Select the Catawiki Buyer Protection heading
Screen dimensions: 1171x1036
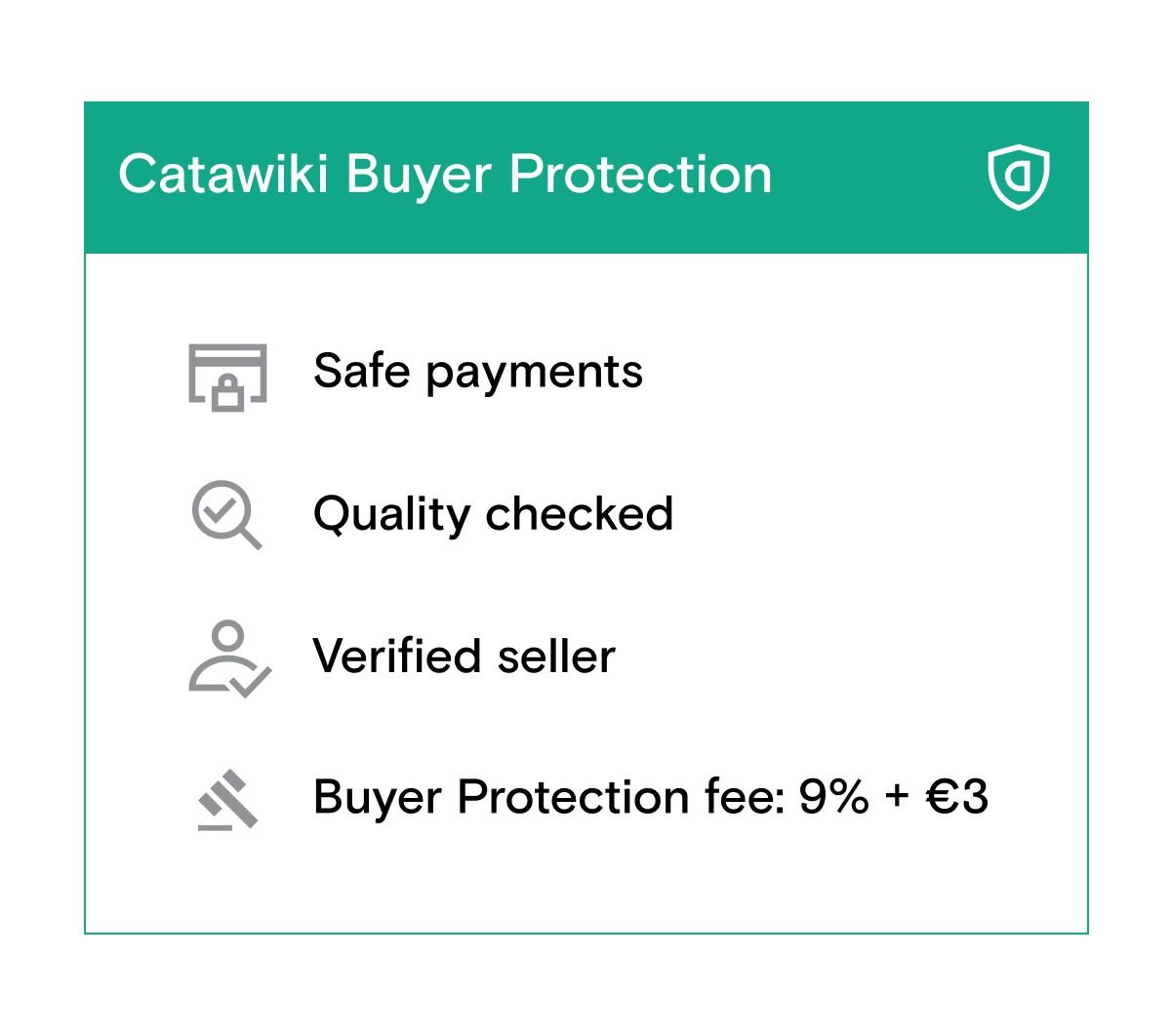(x=445, y=176)
